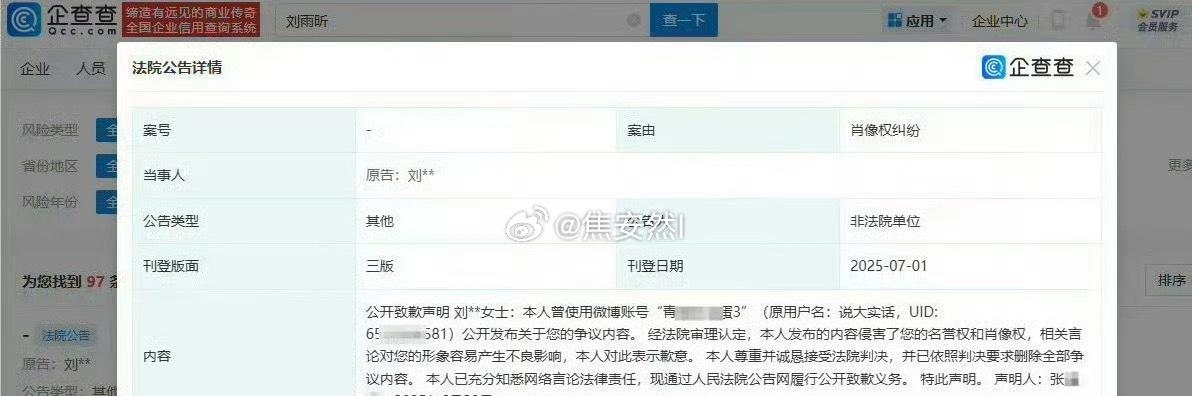Screen dimensions: 1192x396
Task: Open 企业中心 link
Action: click(x=1000, y=21)
